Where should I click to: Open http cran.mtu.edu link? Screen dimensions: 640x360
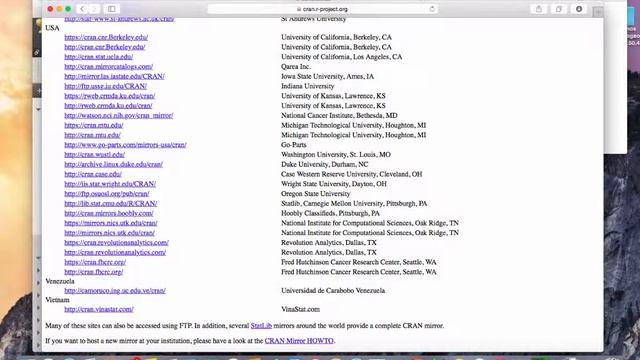tap(93, 135)
